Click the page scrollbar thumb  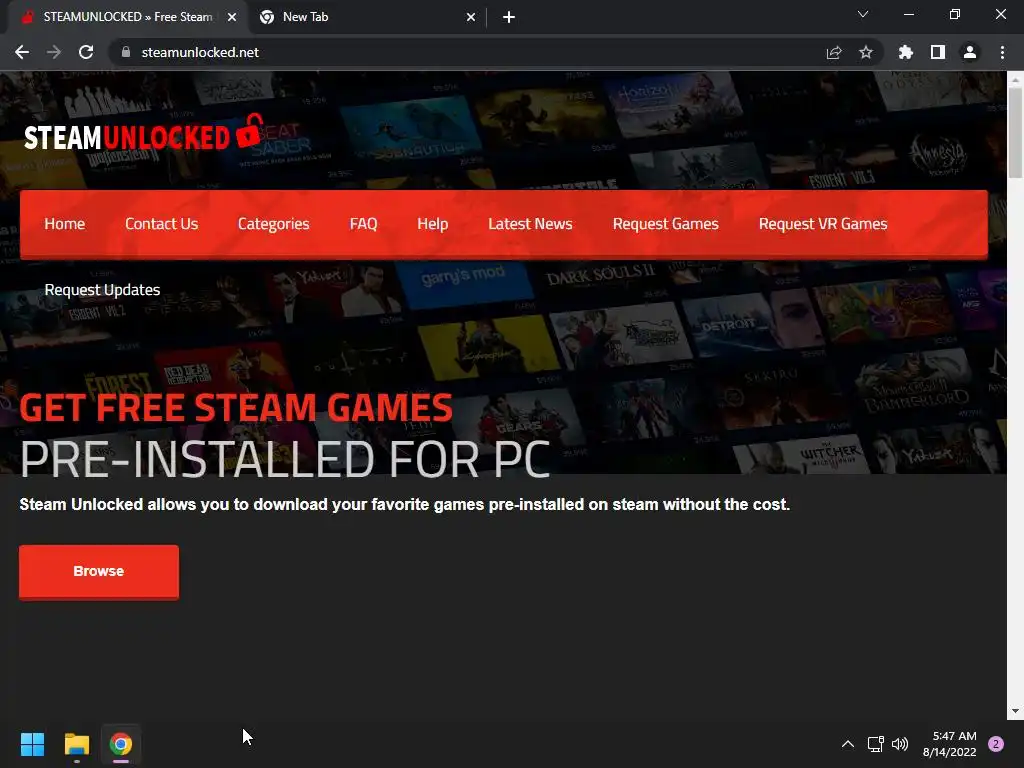pos(1015,132)
